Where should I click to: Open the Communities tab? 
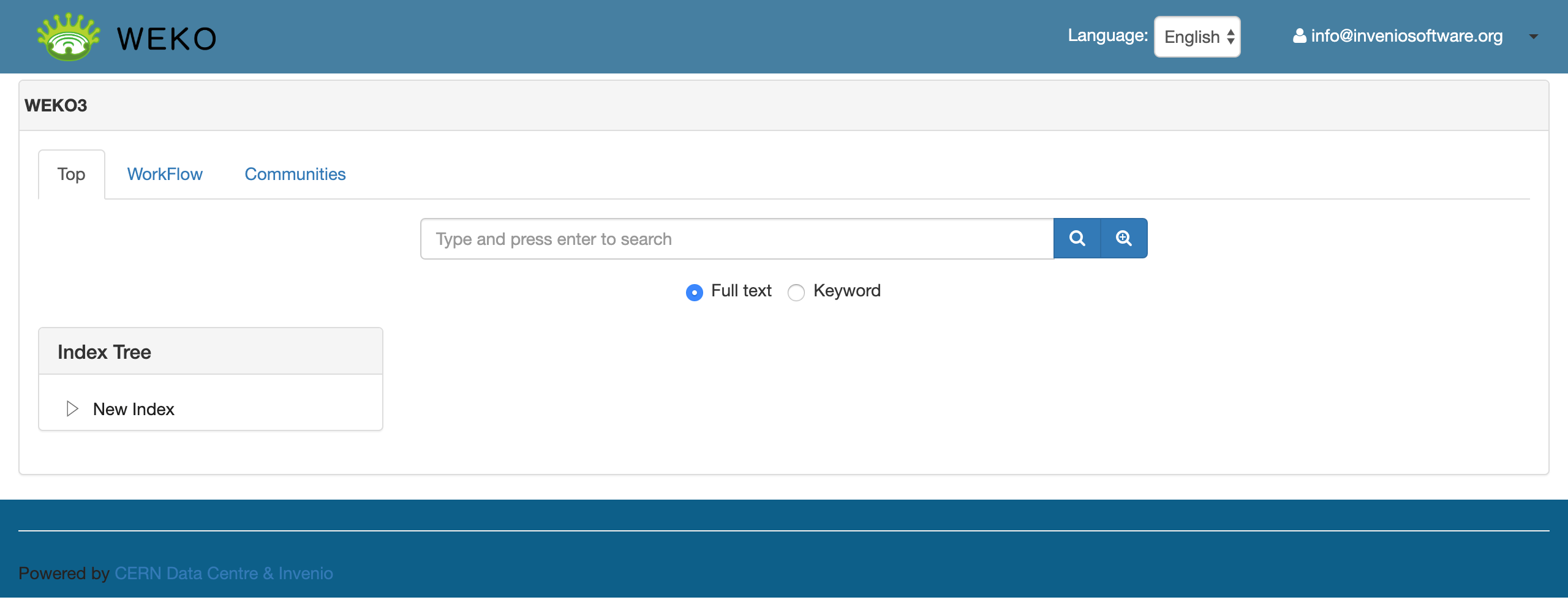(x=295, y=175)
